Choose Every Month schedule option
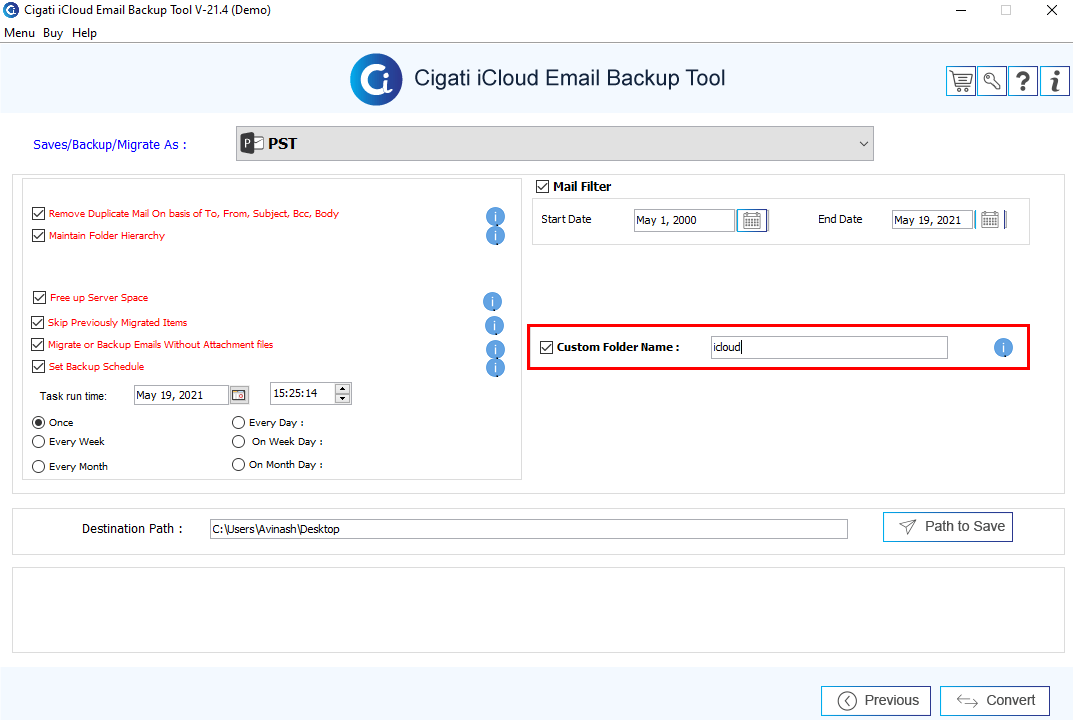 tap(38, 466)
